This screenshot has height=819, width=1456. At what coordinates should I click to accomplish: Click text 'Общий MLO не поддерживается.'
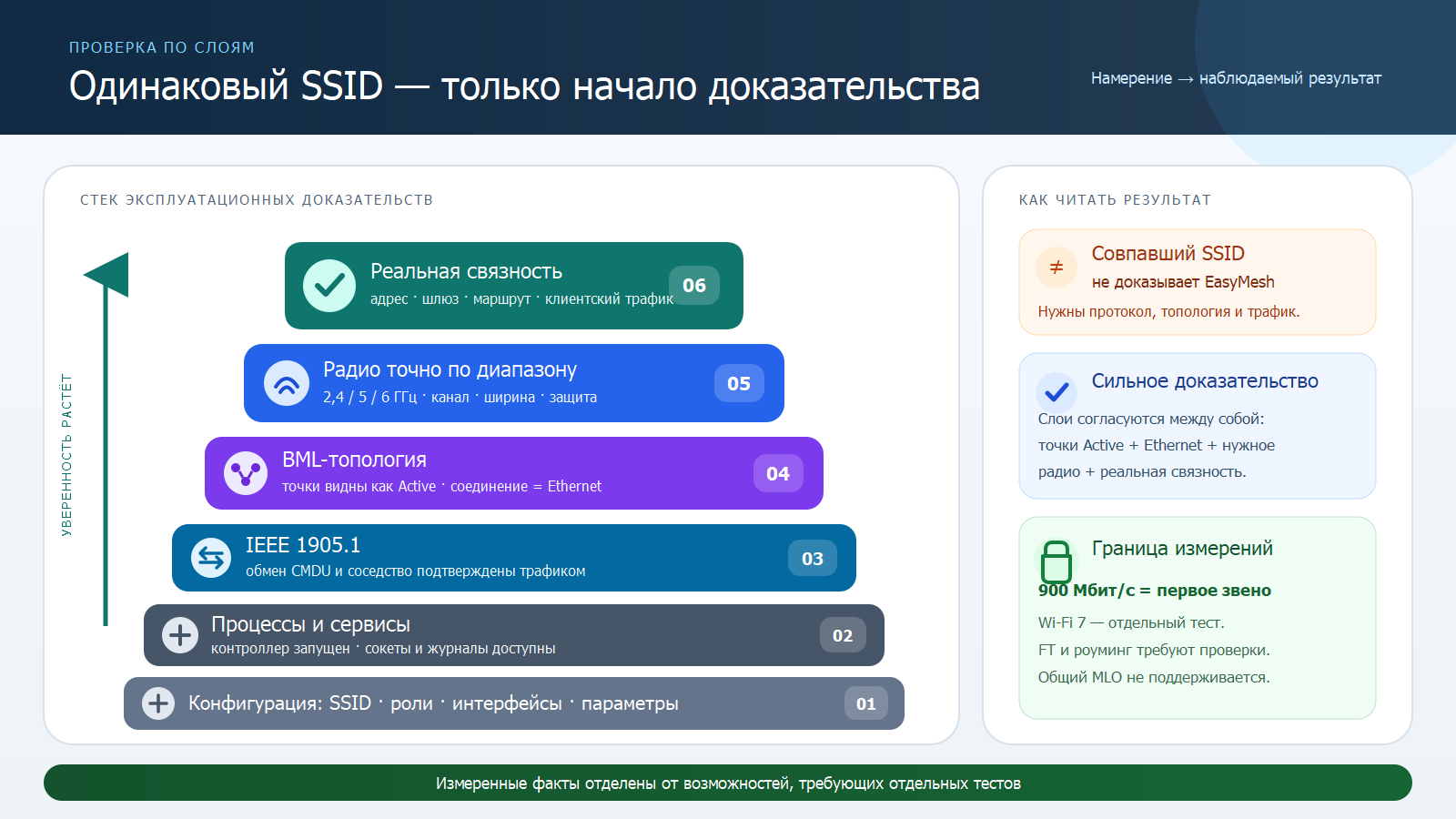1154,677
